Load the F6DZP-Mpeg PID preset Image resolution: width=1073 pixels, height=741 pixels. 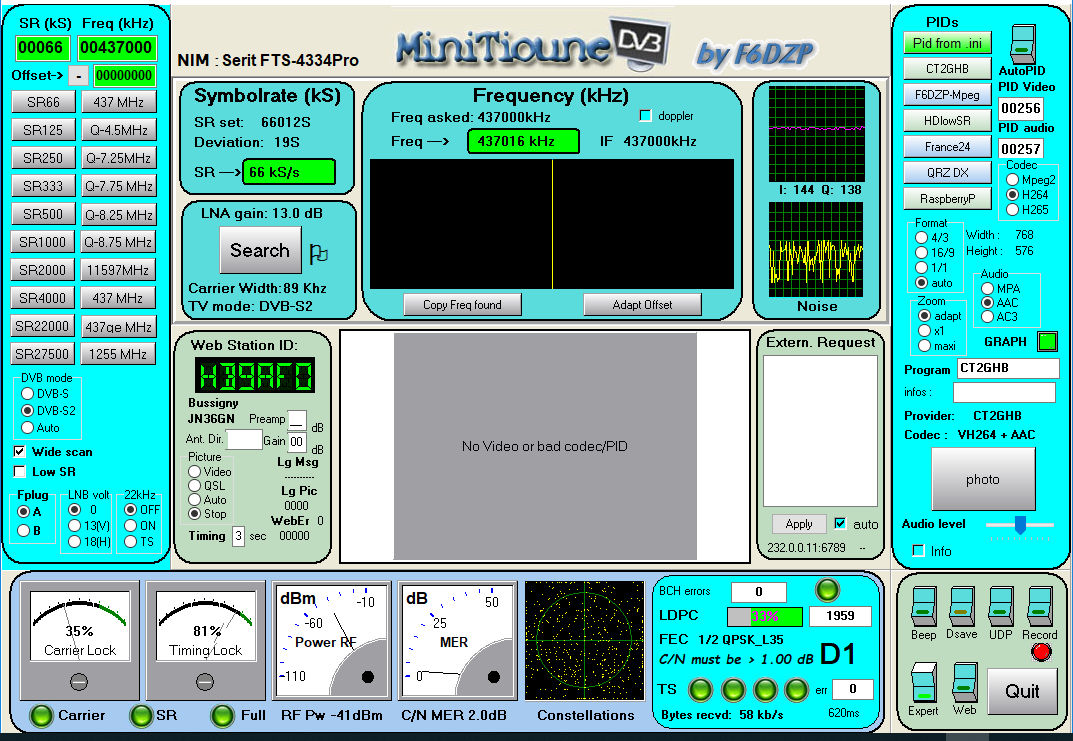coord(947,95)
